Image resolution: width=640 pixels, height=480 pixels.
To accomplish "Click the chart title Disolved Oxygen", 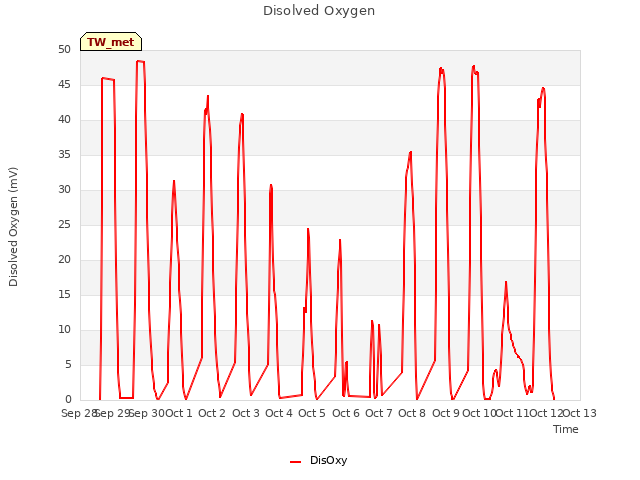I will [x=319, y=11].
